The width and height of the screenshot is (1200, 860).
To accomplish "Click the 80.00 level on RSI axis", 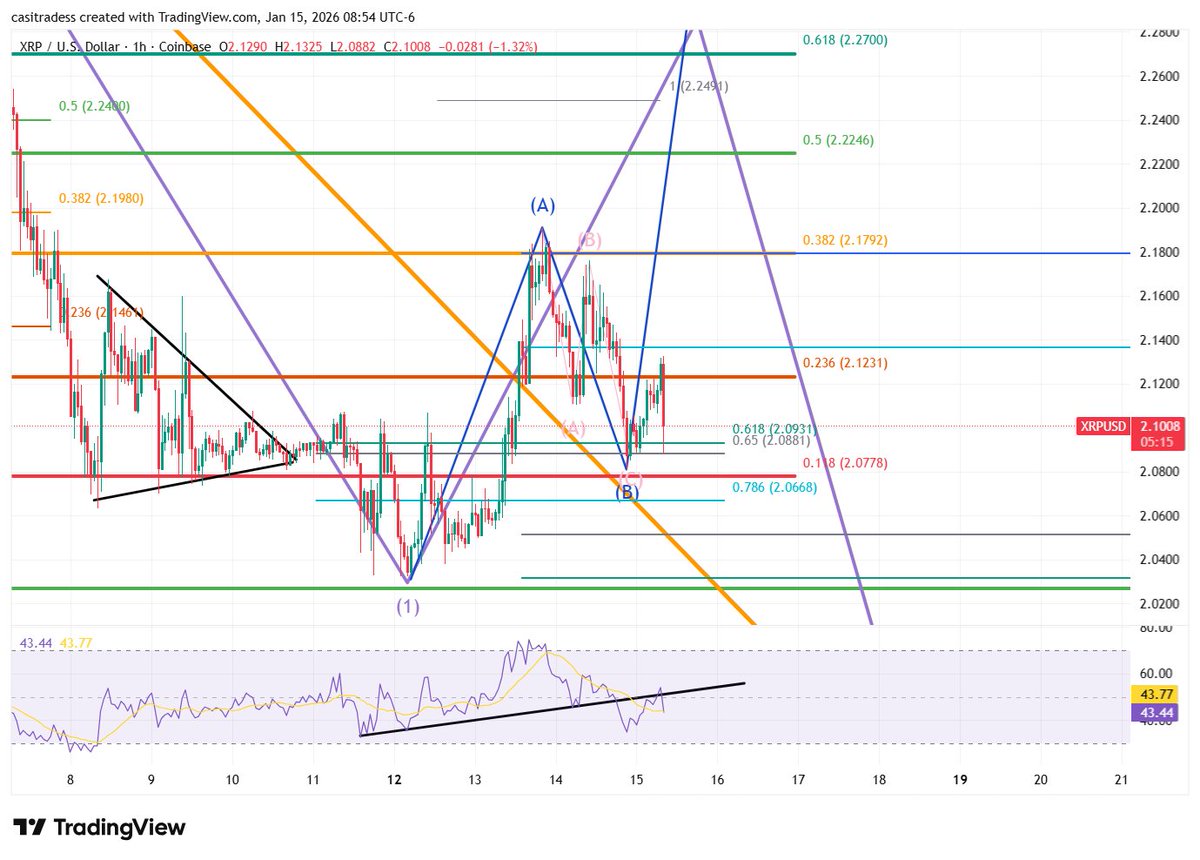I will (1158, 629).
